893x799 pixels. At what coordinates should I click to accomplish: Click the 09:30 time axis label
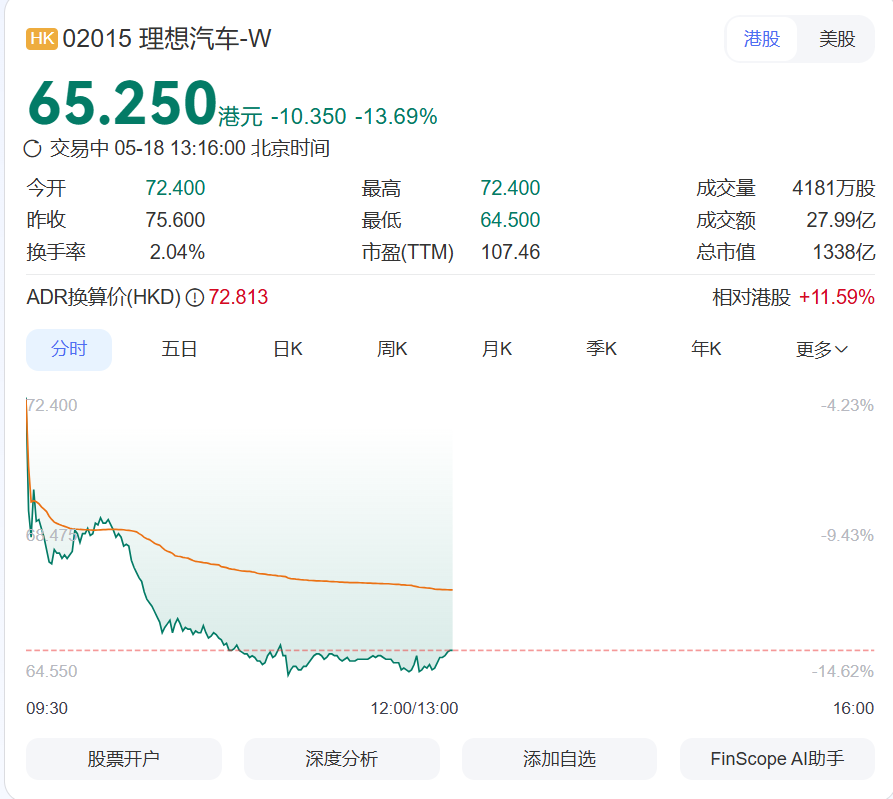tap(47, 708)
